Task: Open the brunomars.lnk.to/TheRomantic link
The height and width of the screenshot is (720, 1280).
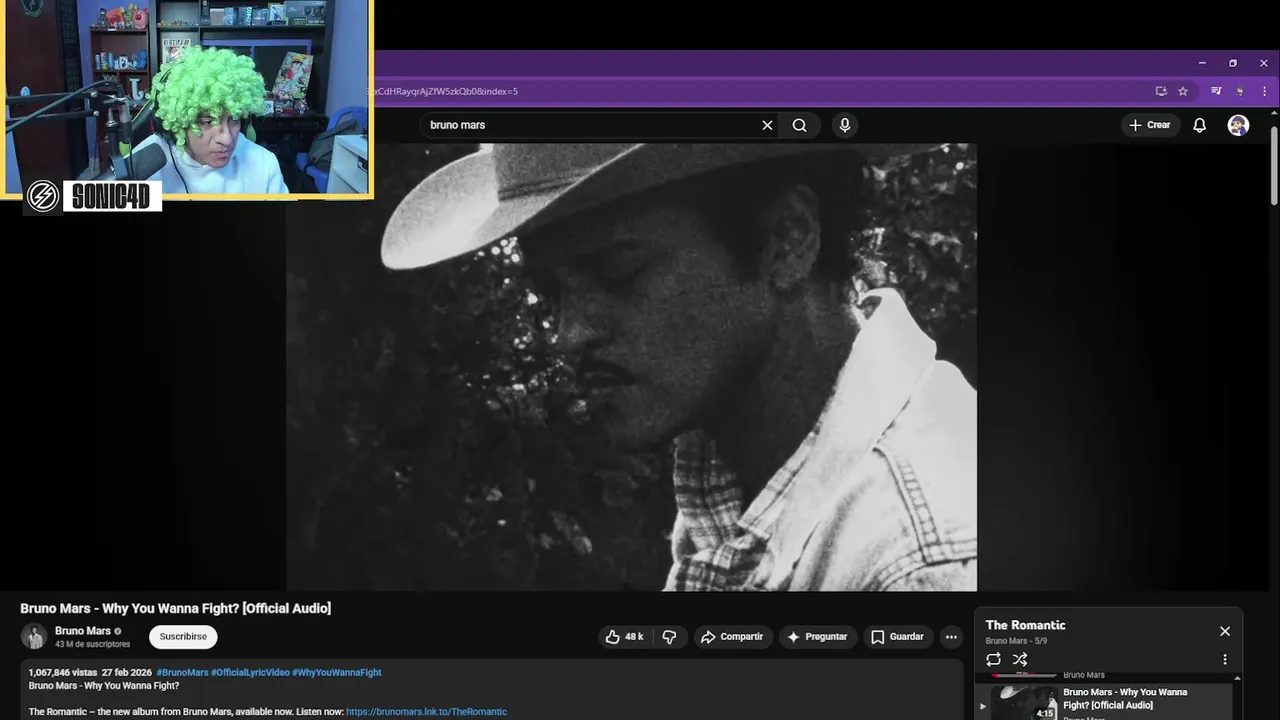Action: (x=426, y=712)
